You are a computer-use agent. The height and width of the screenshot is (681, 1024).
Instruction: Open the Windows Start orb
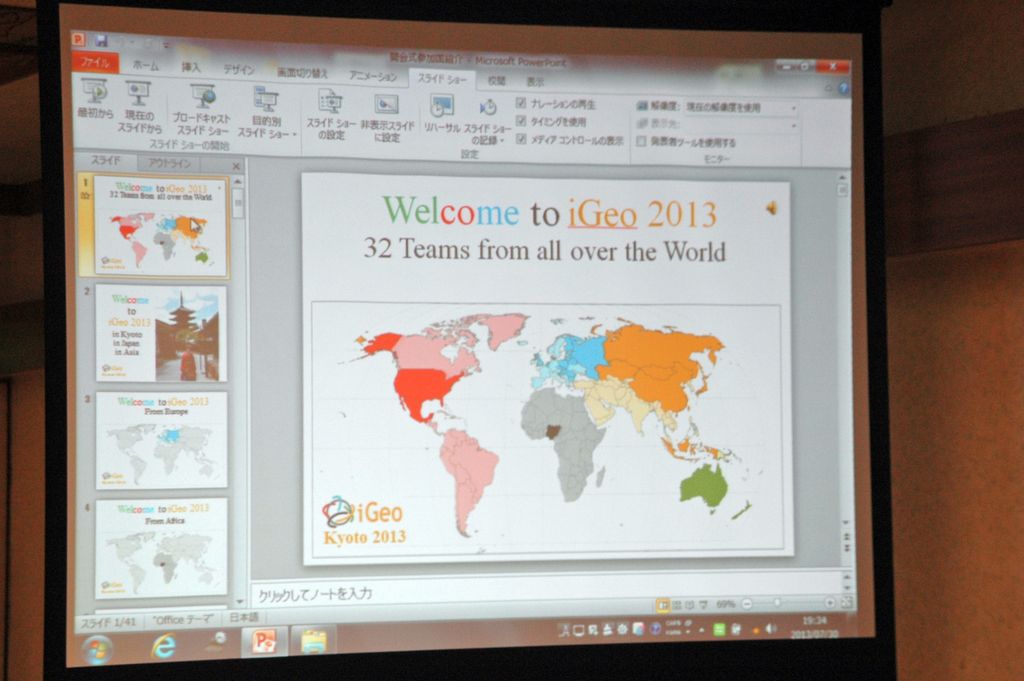click(x=98, y=648)
